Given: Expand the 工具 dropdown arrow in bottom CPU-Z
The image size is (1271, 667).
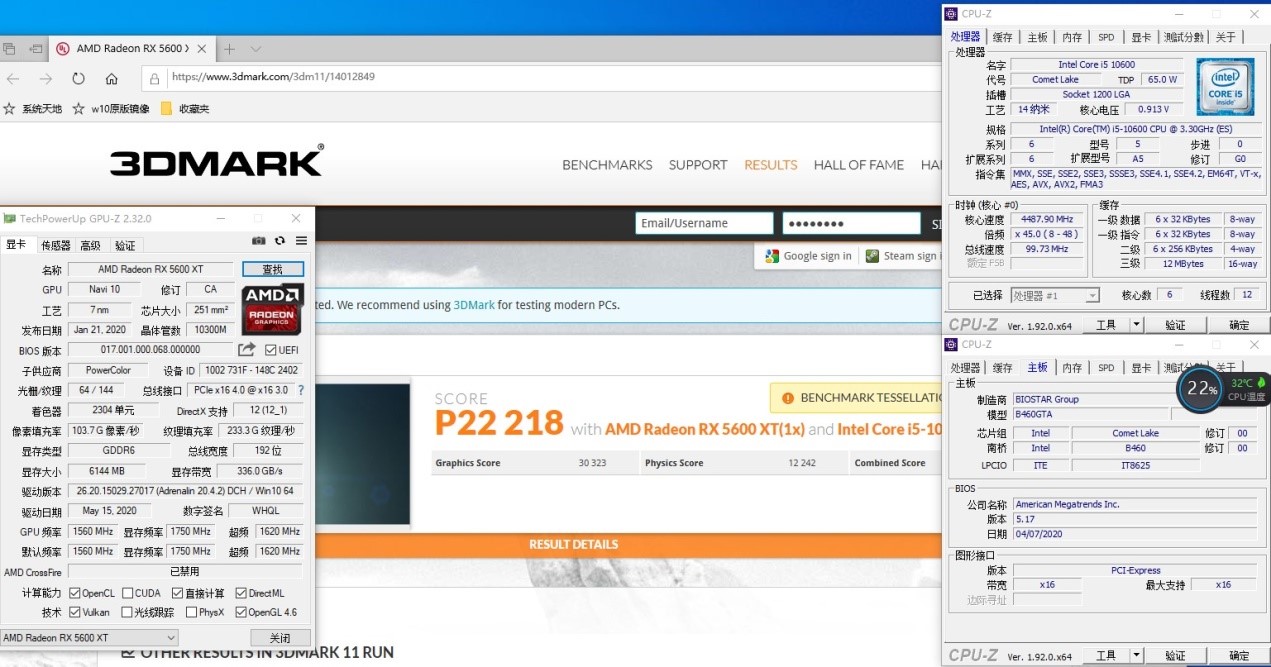Looking at the screenshot, I should tap(1136, 656).
